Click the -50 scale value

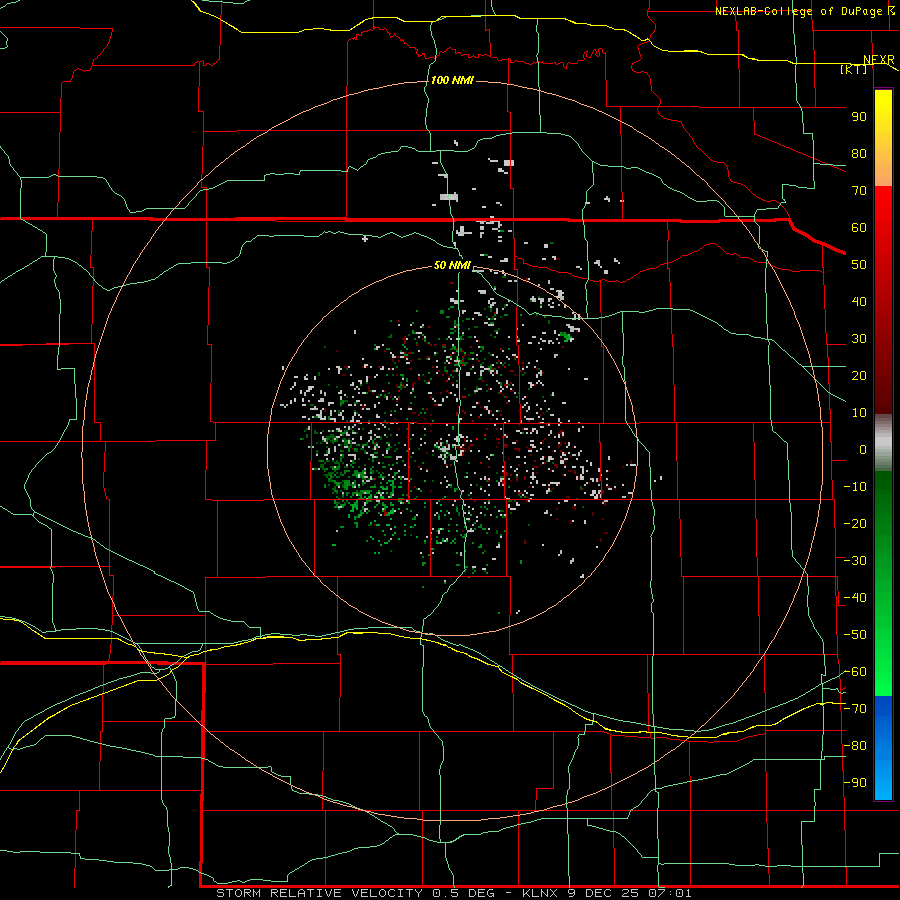855,635
